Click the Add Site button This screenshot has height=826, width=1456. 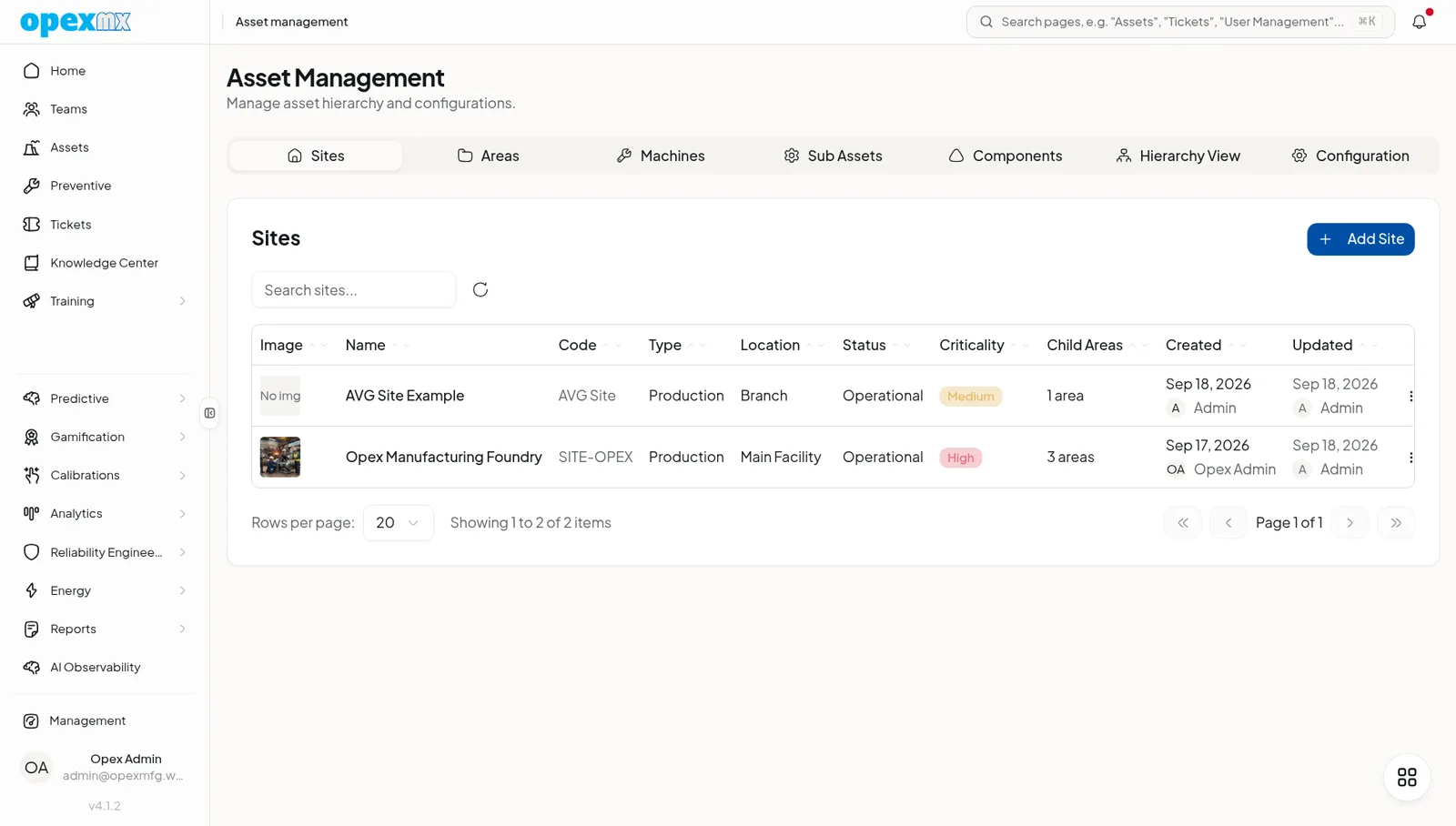tap(1360, 239)
